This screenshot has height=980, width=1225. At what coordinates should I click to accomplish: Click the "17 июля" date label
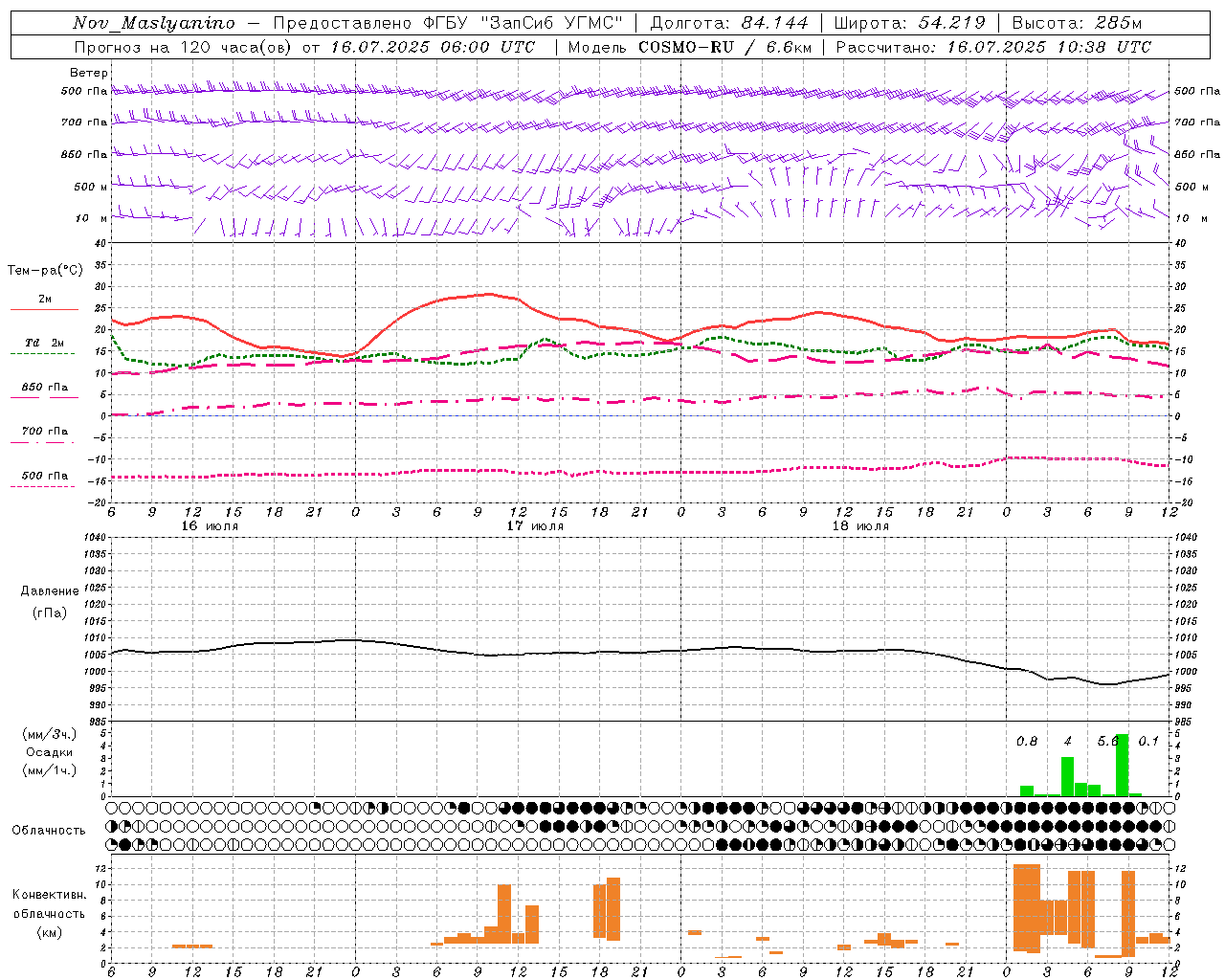tap(535, 525)
